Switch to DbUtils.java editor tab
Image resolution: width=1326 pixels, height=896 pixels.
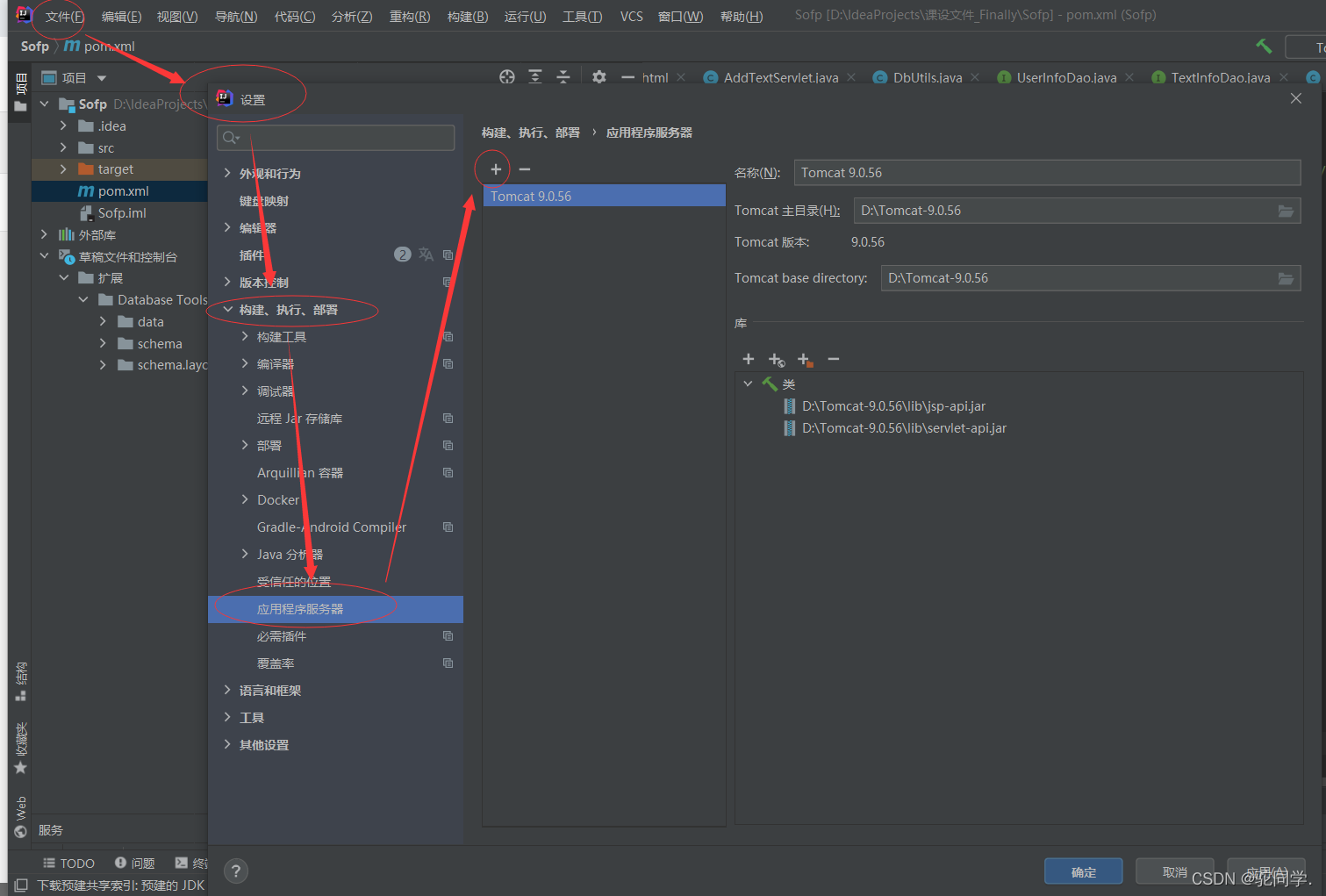tap(927, 77)
